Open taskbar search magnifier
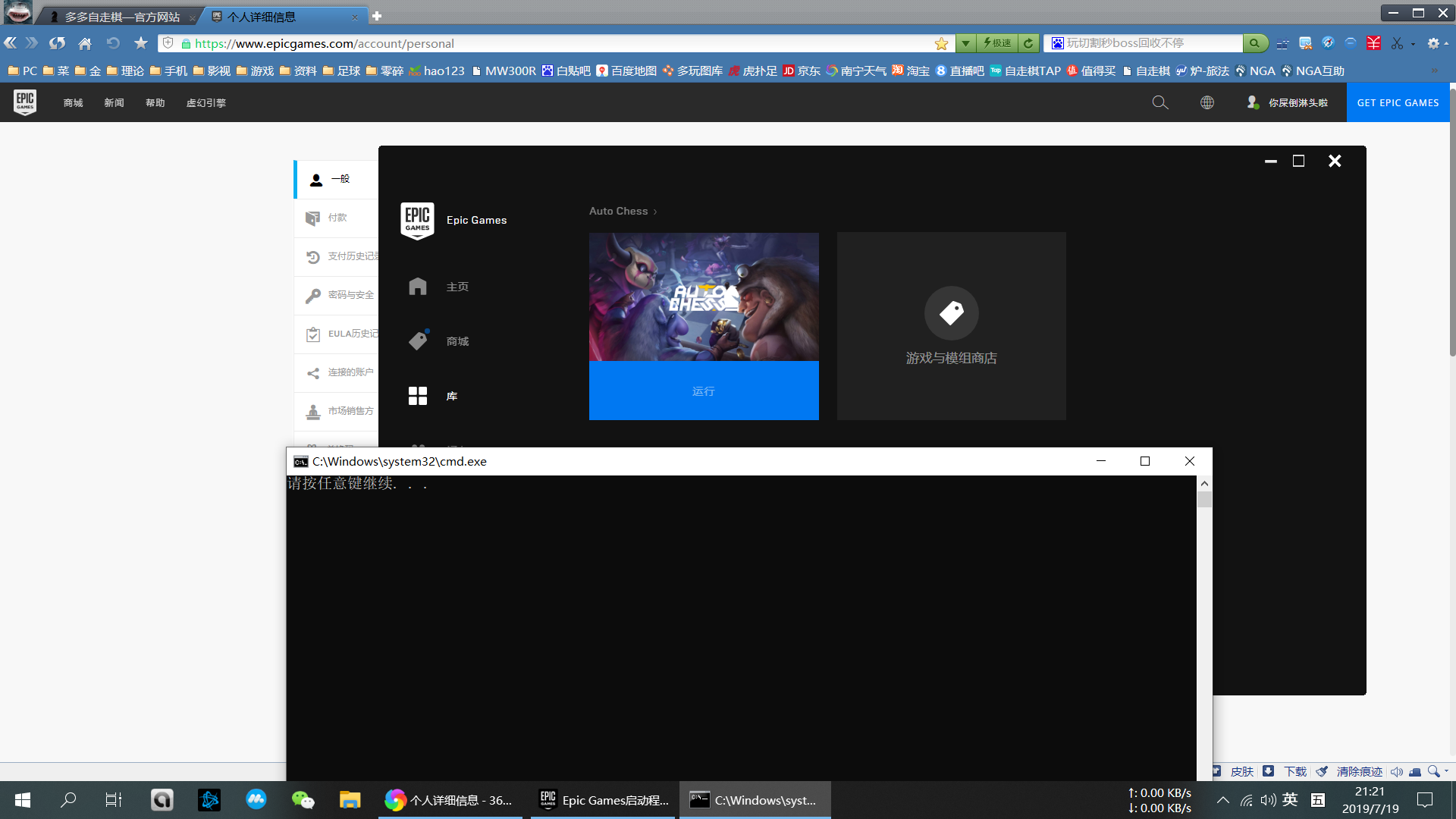This screenshot has height=819, width=1456. 68,799
